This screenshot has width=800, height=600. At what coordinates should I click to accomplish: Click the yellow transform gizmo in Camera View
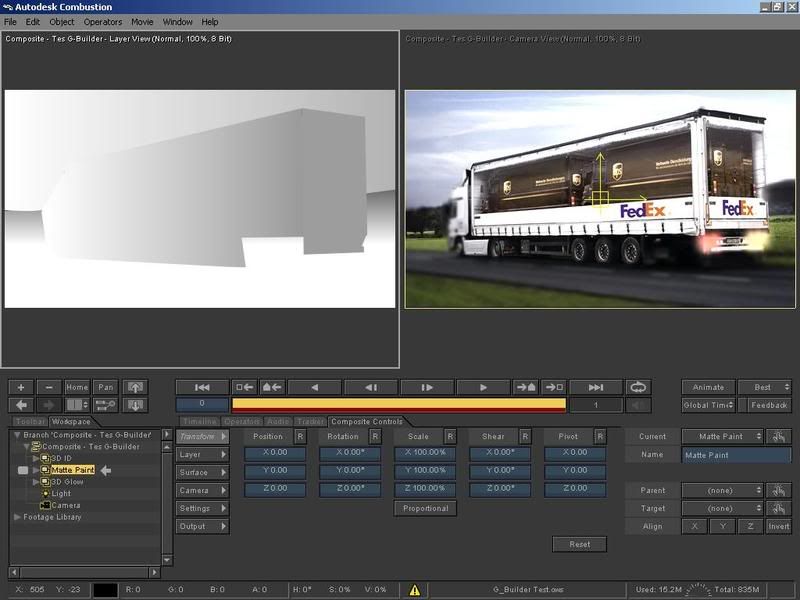click(601, 197)
